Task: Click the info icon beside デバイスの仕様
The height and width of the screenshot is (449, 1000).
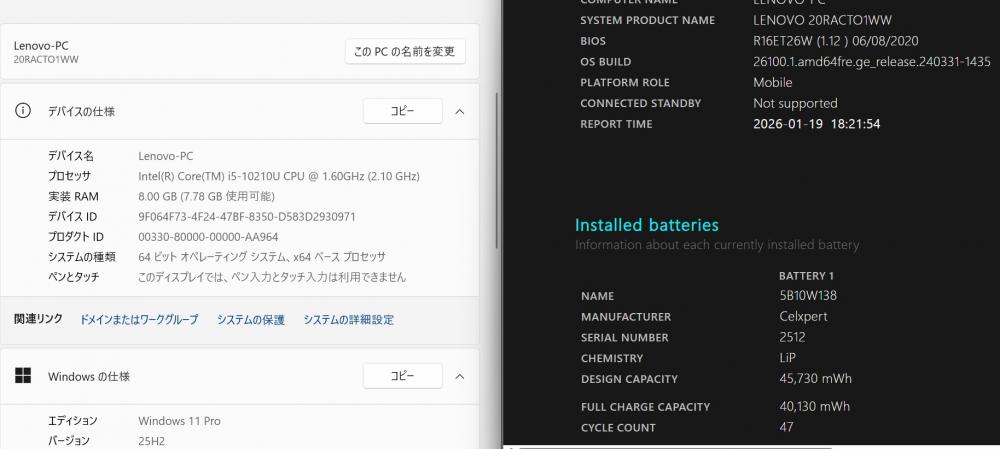Action: (x=23, y=111)
